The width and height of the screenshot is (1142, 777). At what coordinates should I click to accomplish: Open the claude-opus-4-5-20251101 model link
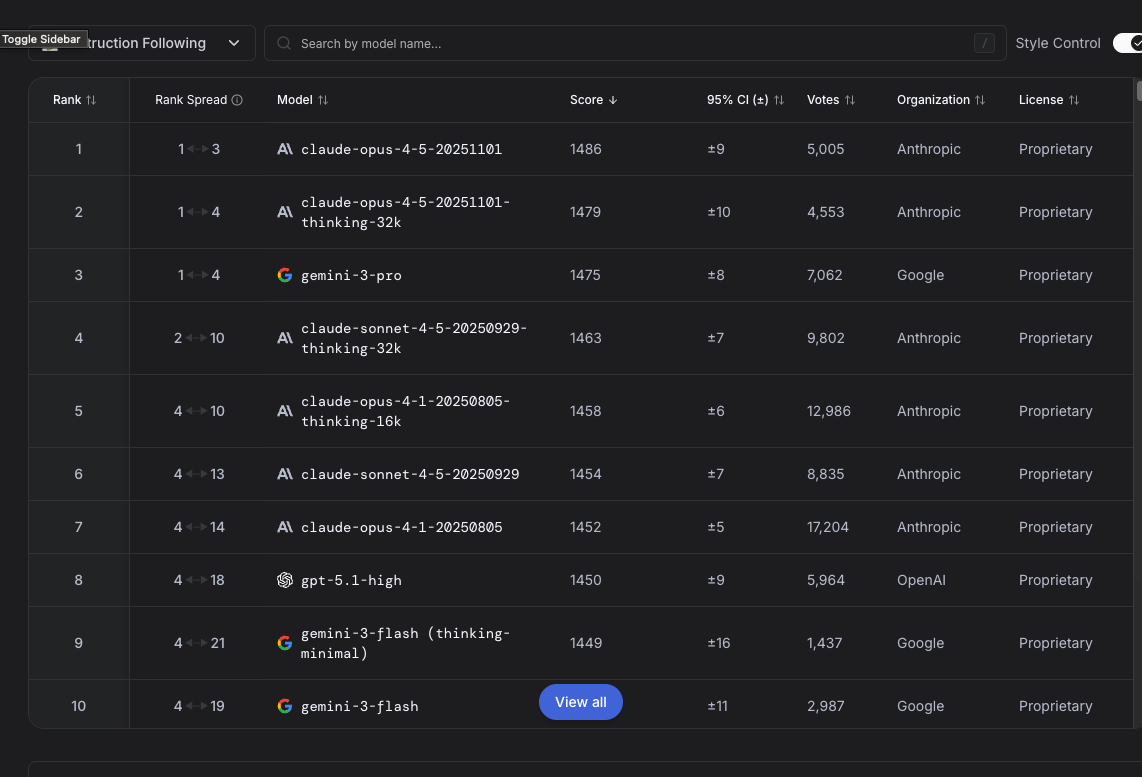pos(401,149)
